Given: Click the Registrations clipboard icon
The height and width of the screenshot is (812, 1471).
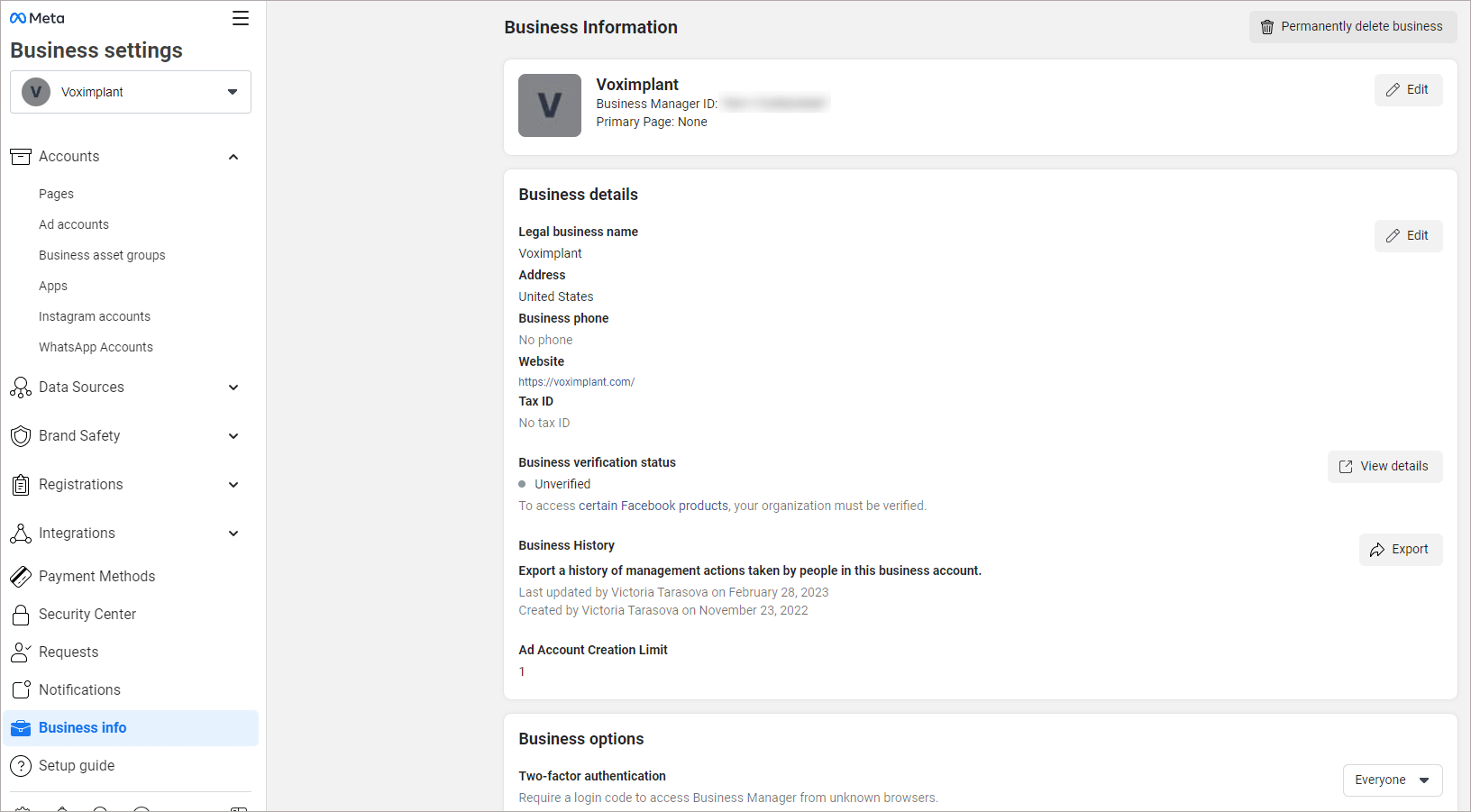Looking at the screenshot, I should (21, 485).
